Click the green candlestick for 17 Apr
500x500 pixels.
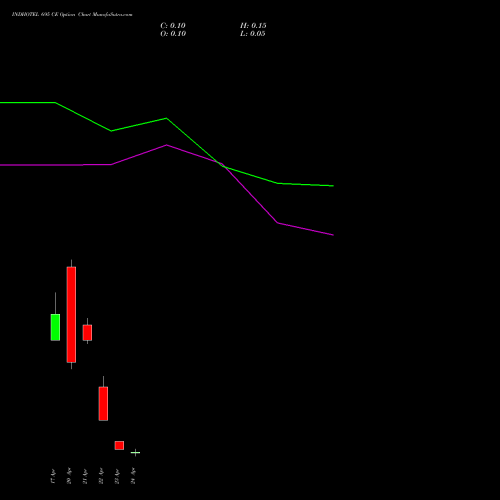tap(55, 327)
